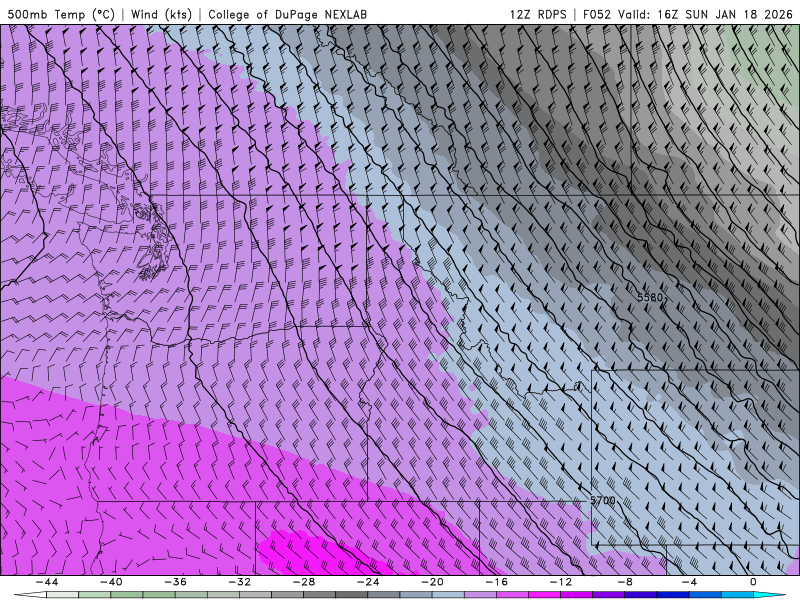The width and height of the screenshot is (800, 600).
Task: Click the 5700 height contour label
Action: coord(603,501)
